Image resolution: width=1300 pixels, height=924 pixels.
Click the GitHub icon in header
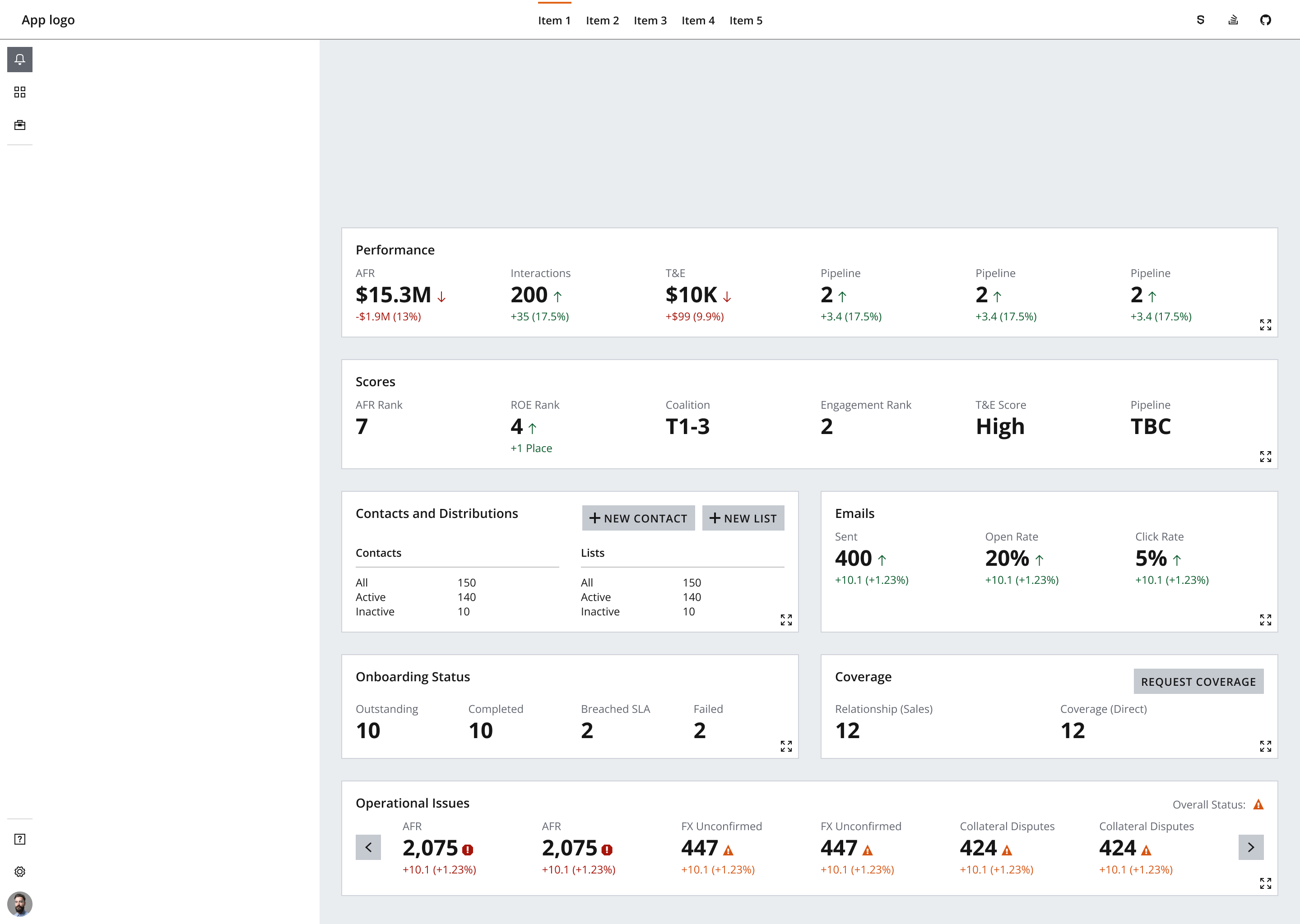click(1265, 20)
